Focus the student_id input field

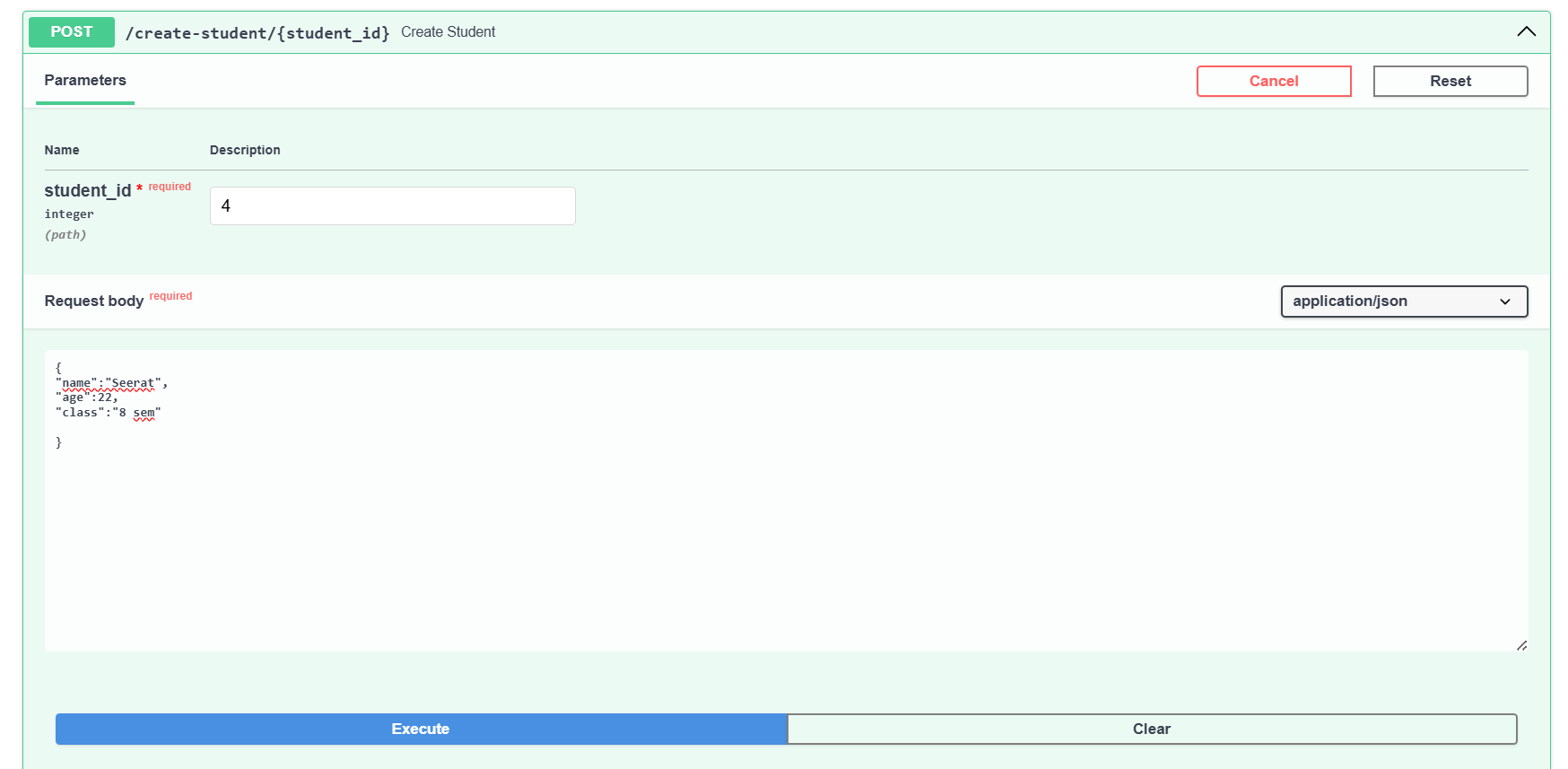click(392, 206)
